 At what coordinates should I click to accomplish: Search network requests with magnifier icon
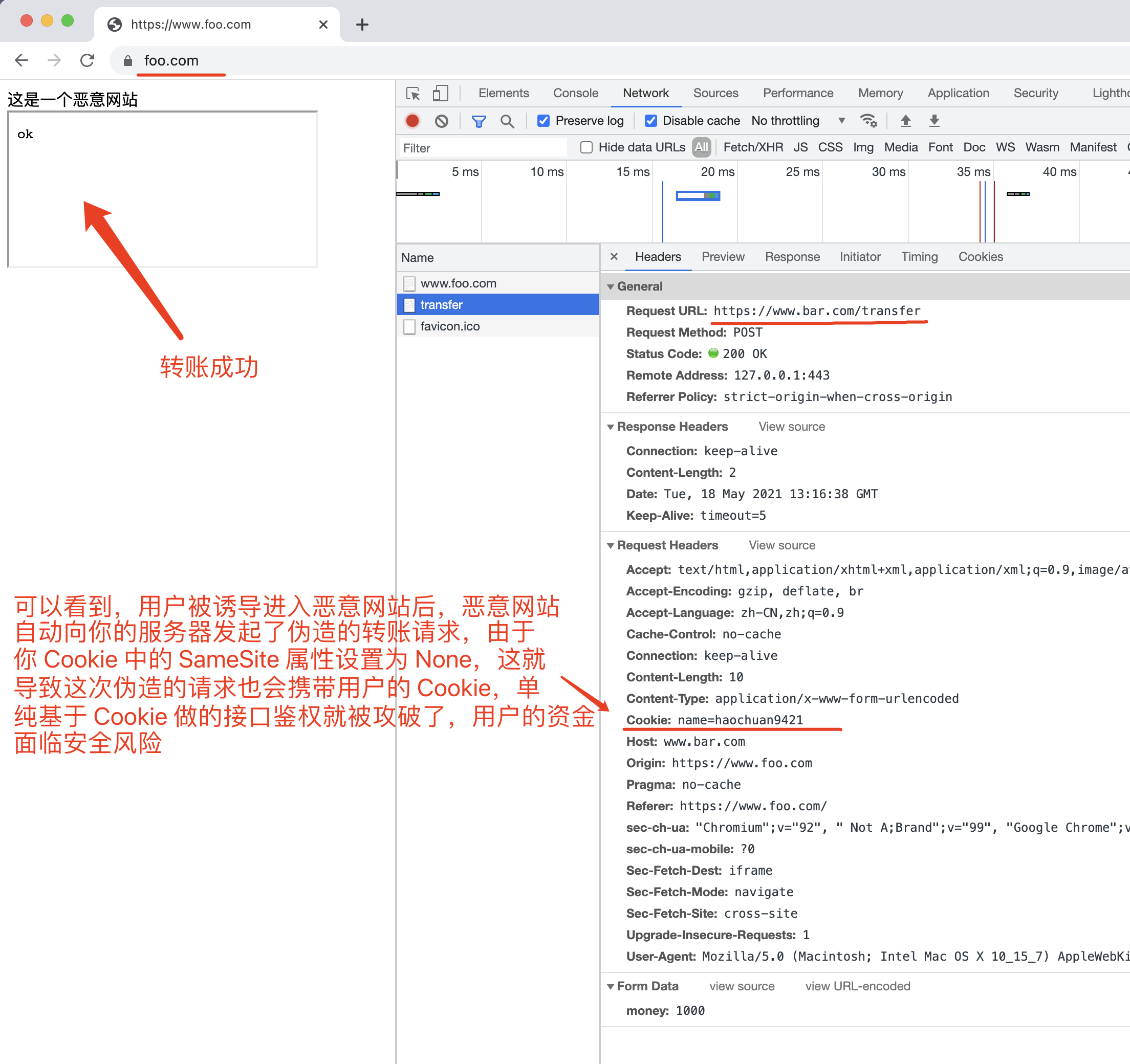point(508,120)
